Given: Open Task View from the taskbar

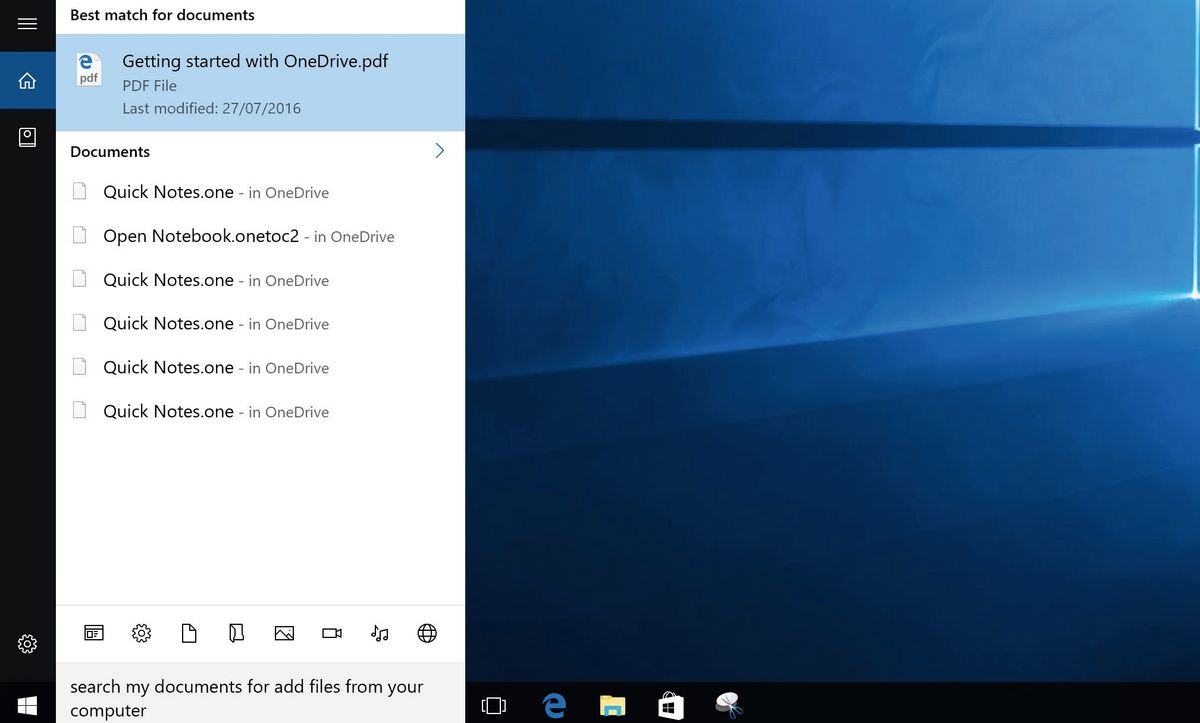Looking at the screenshot, I should [493, 704].
